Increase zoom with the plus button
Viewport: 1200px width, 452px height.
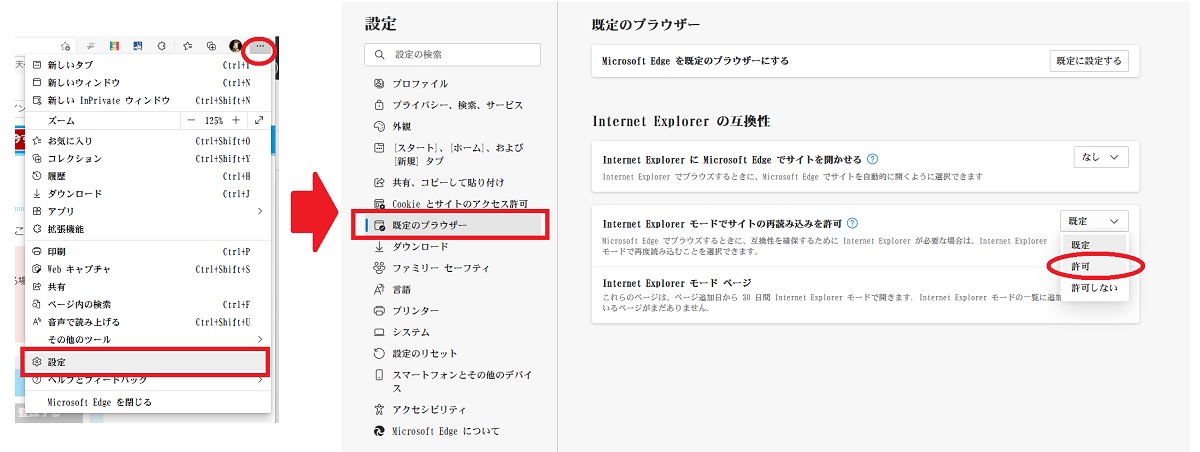[236, 120]
